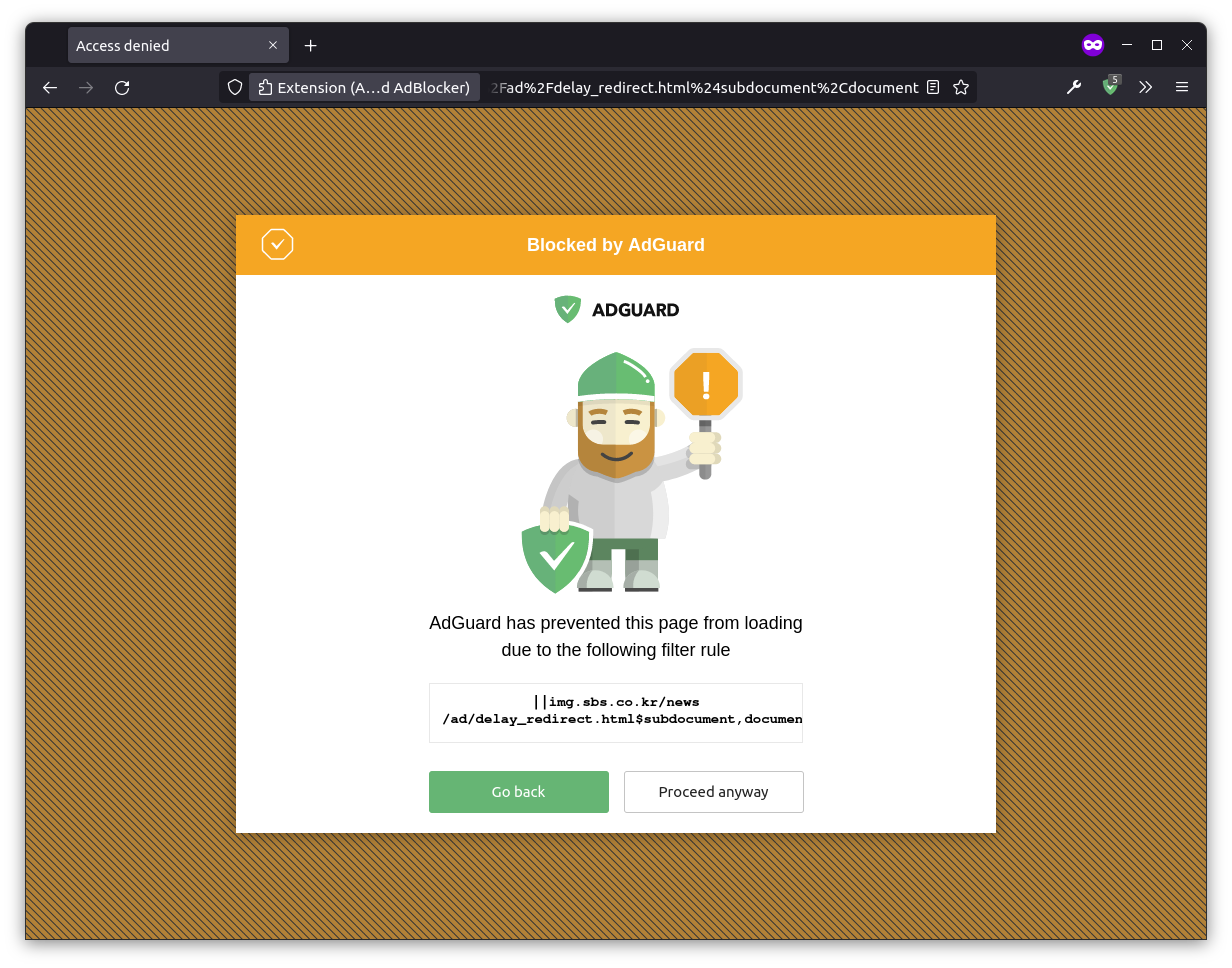Click the Go back button
The height and width of the screenshot is (968, 1232).
point(518,792)
